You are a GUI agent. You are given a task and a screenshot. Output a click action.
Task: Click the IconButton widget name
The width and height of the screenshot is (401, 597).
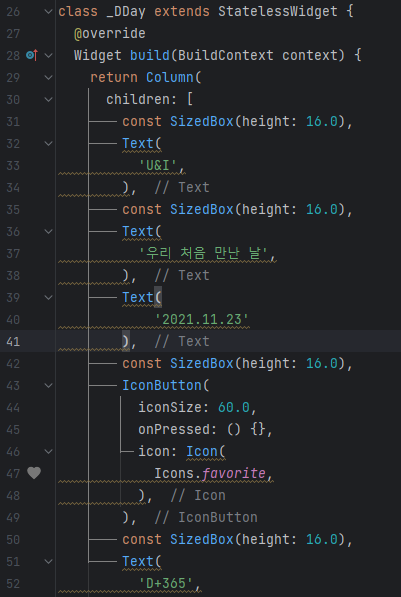click(x=162, y=385)
